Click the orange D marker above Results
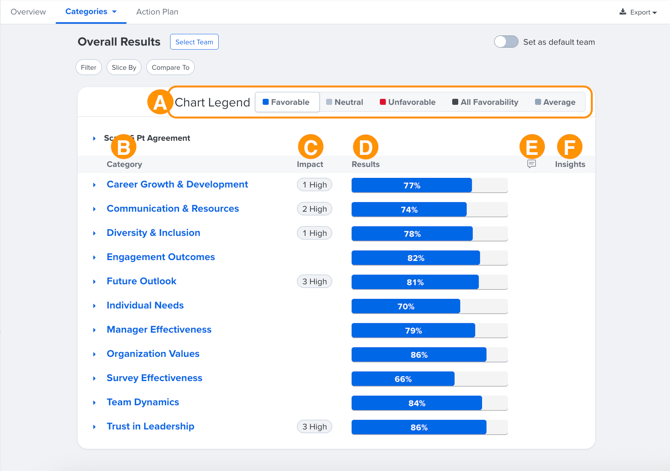 click(366, 146)
